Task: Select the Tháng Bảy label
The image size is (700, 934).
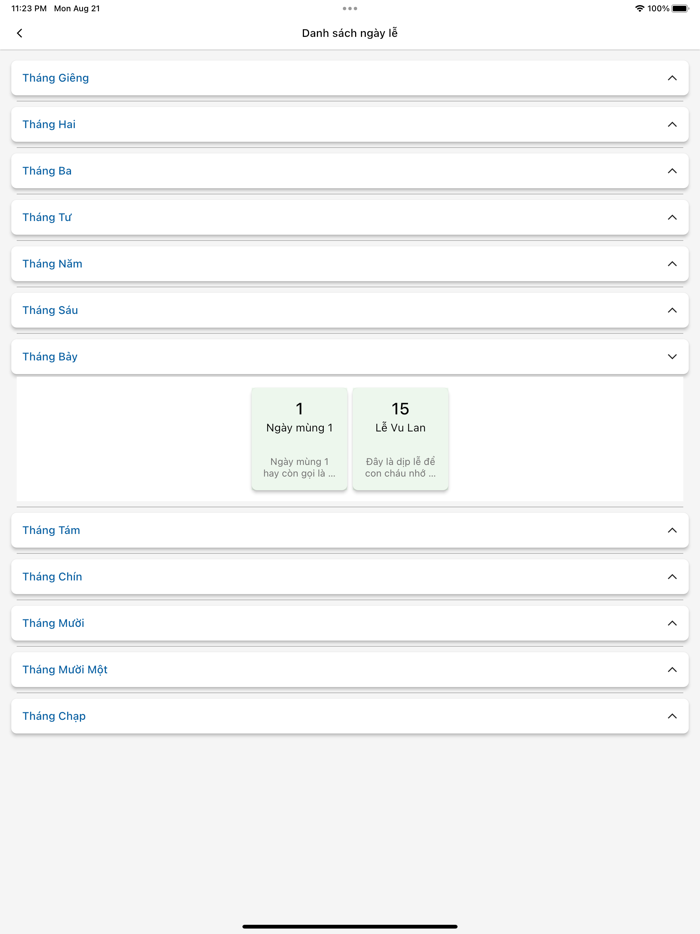Action: [50, 357]
